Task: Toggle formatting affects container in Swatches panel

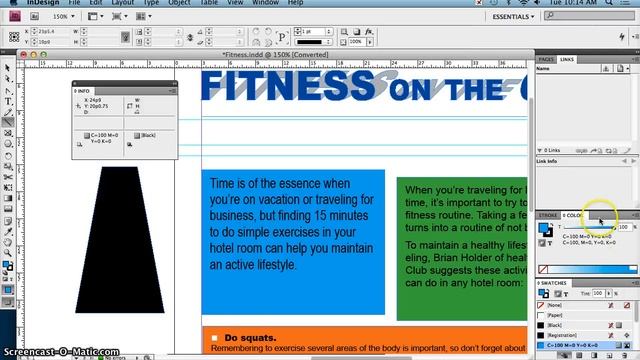Action: pos(558,294)
